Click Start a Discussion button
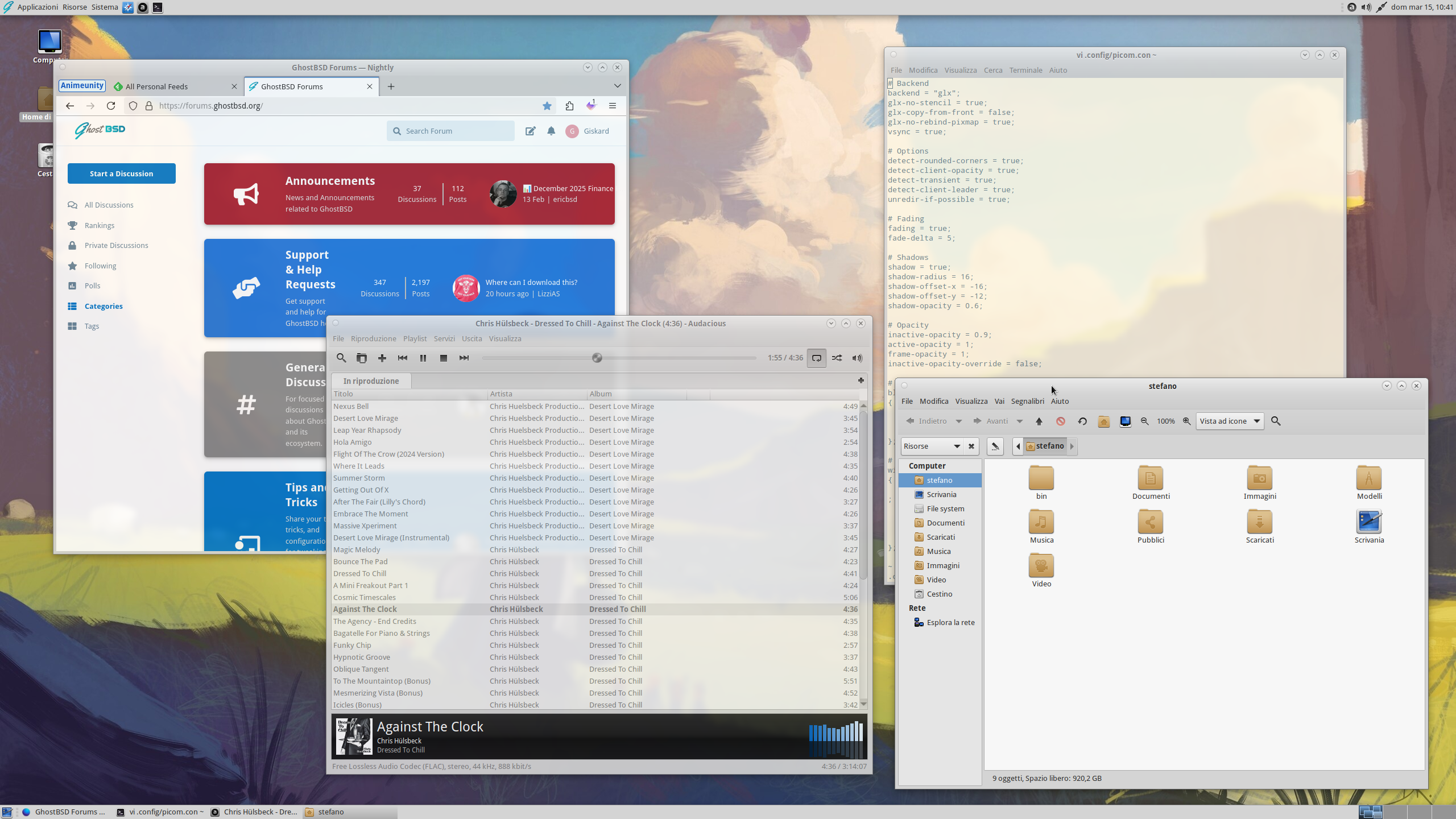Viewport: 1456px width, 819px height. (x=121, y=173)
